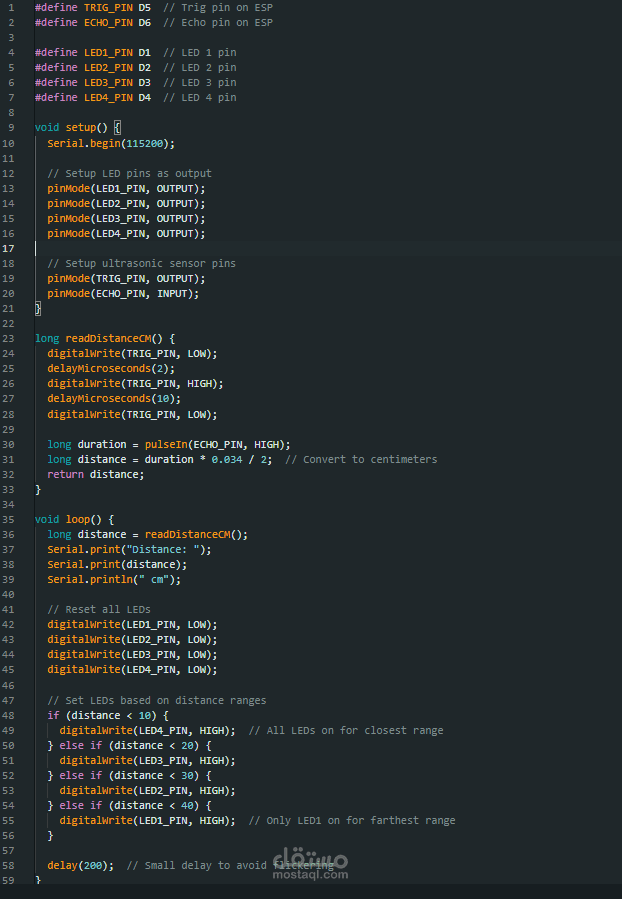Click digitalWrite(LED1_PIN, HIGH) statement
622x899 pixels.
[x=147, y=820]
